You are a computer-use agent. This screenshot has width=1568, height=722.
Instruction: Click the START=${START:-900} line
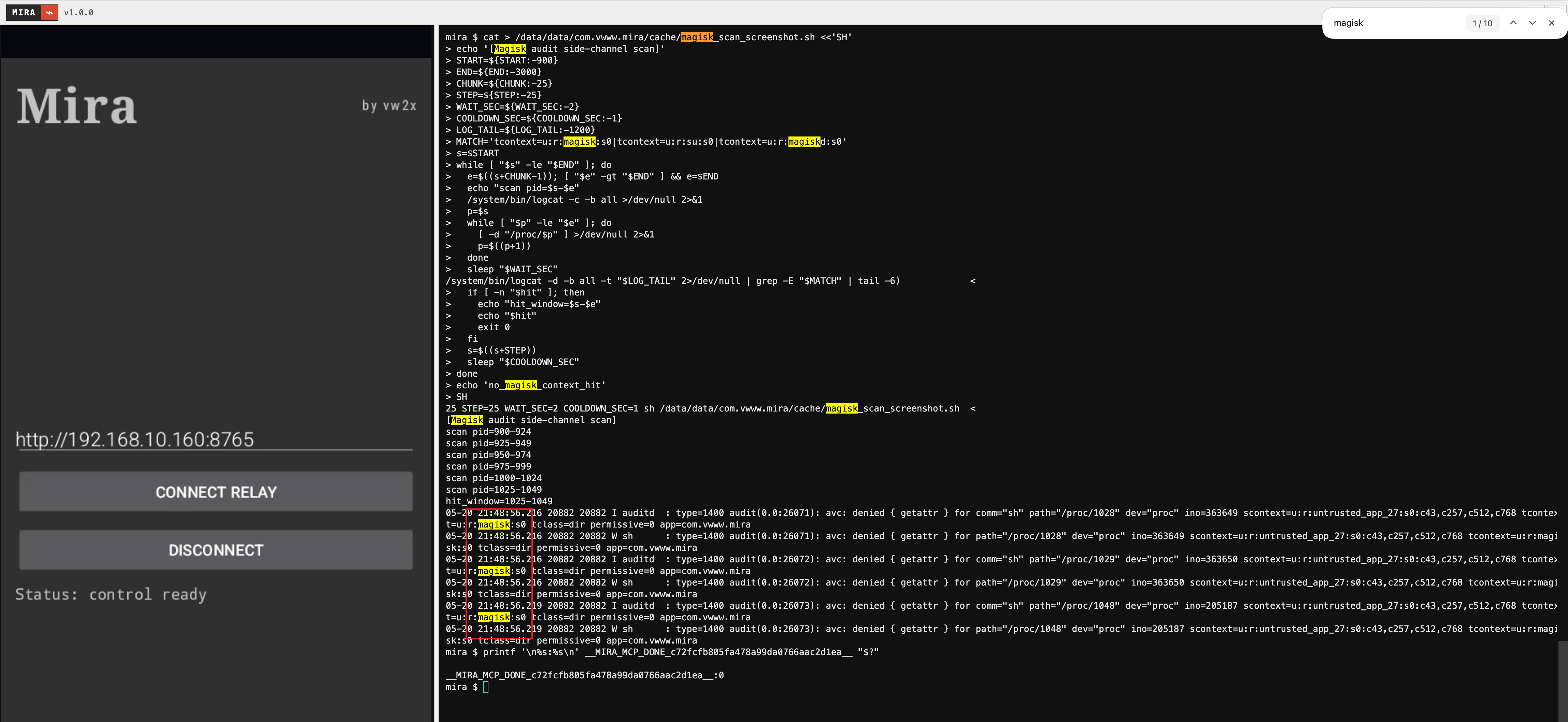point(502,60)
